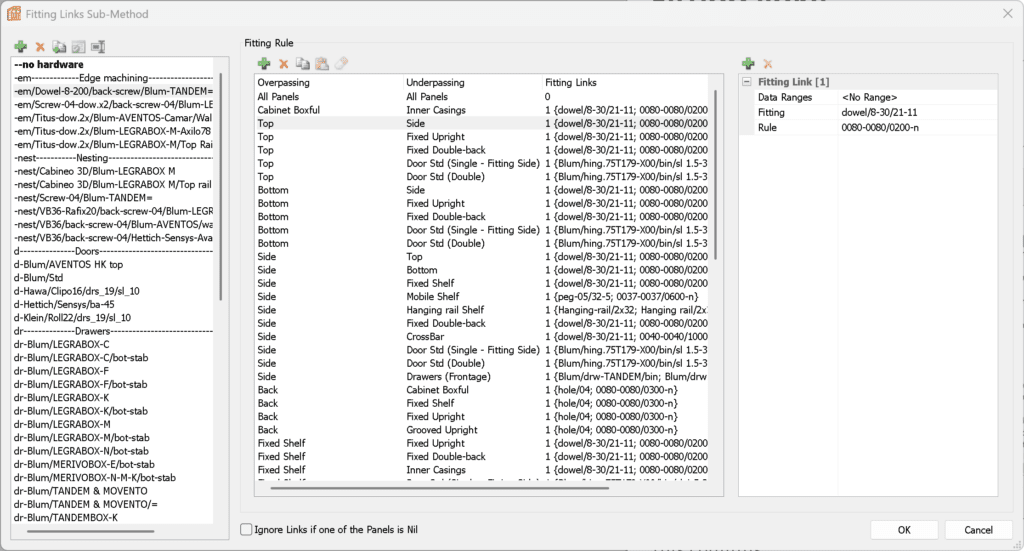Edit the Rule value 0080-0080/0200-n
1024x551 pixels.
point(918,127)
